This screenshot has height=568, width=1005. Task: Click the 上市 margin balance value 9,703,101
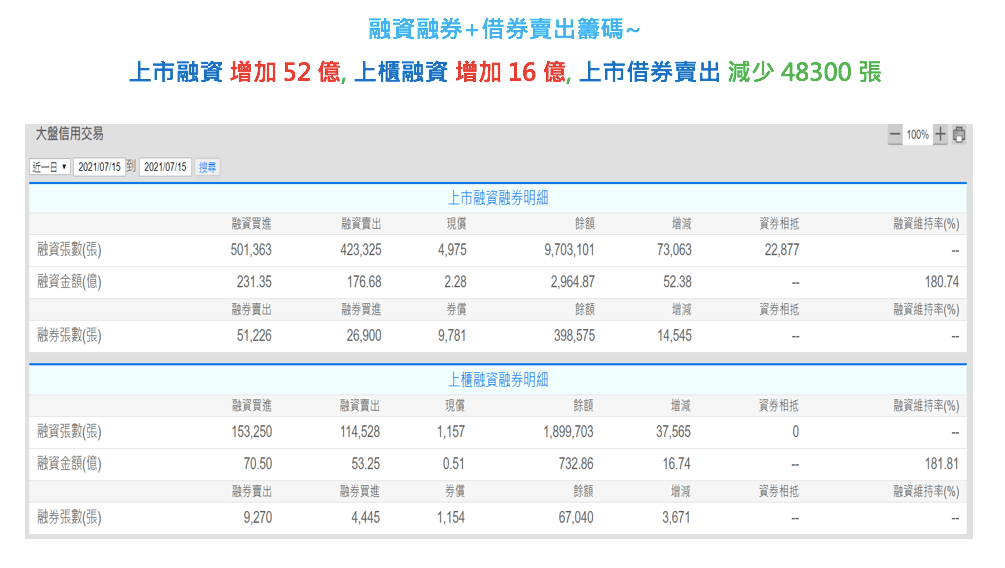569,250
